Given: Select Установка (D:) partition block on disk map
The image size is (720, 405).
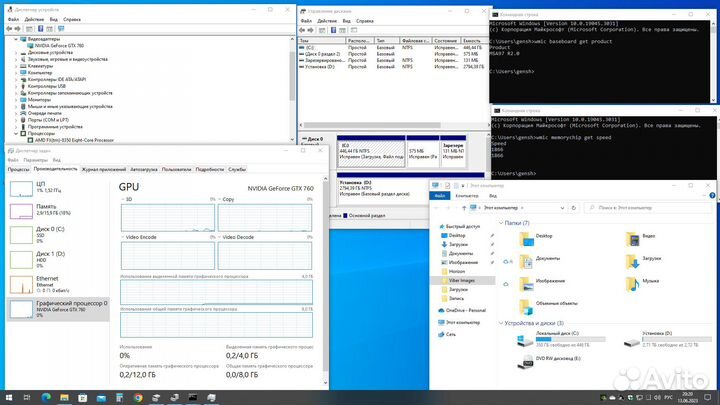Looking at the screenshot, I should tap(410, 188).
